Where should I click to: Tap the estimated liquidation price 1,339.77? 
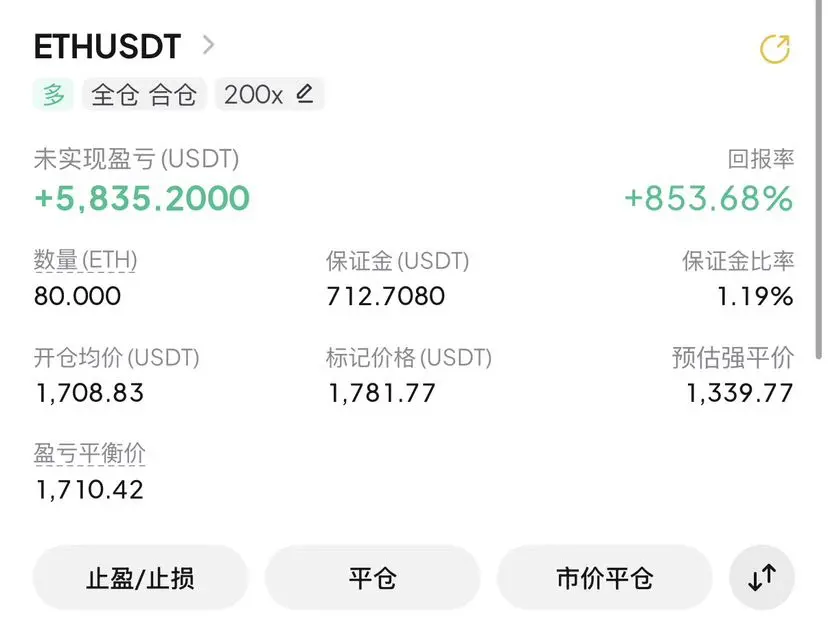pyautogui.click(x=739, y=393)
